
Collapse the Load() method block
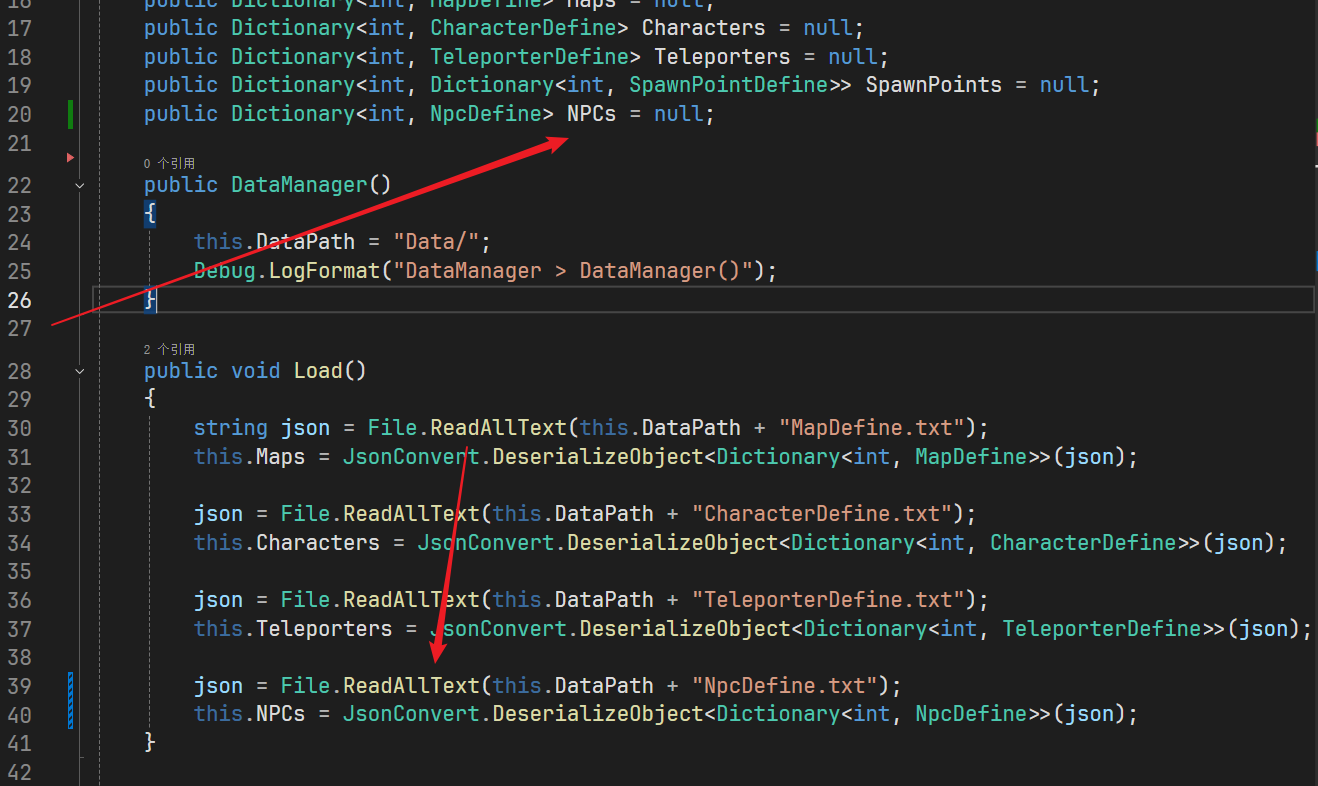click(x=80, y=371)
